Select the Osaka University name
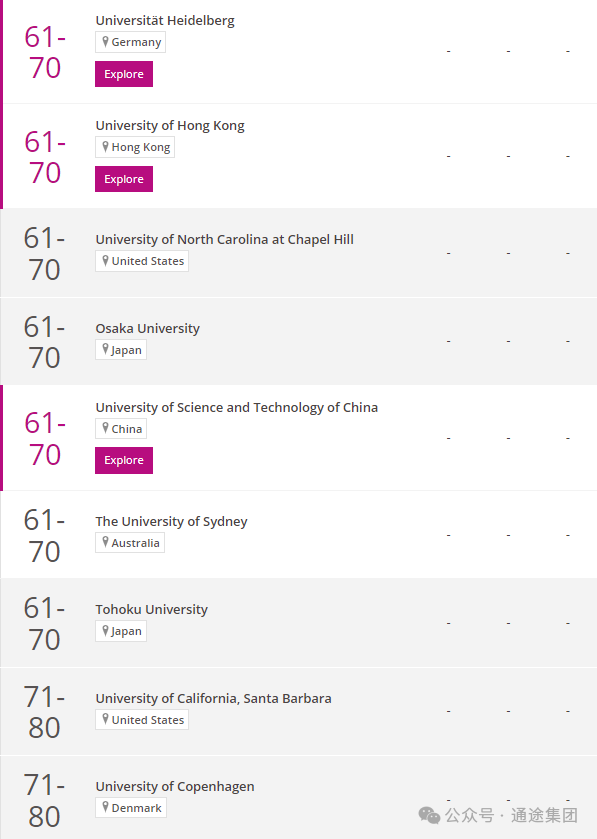This screenshot has width=597, height=839. click(x=148, y=328)
